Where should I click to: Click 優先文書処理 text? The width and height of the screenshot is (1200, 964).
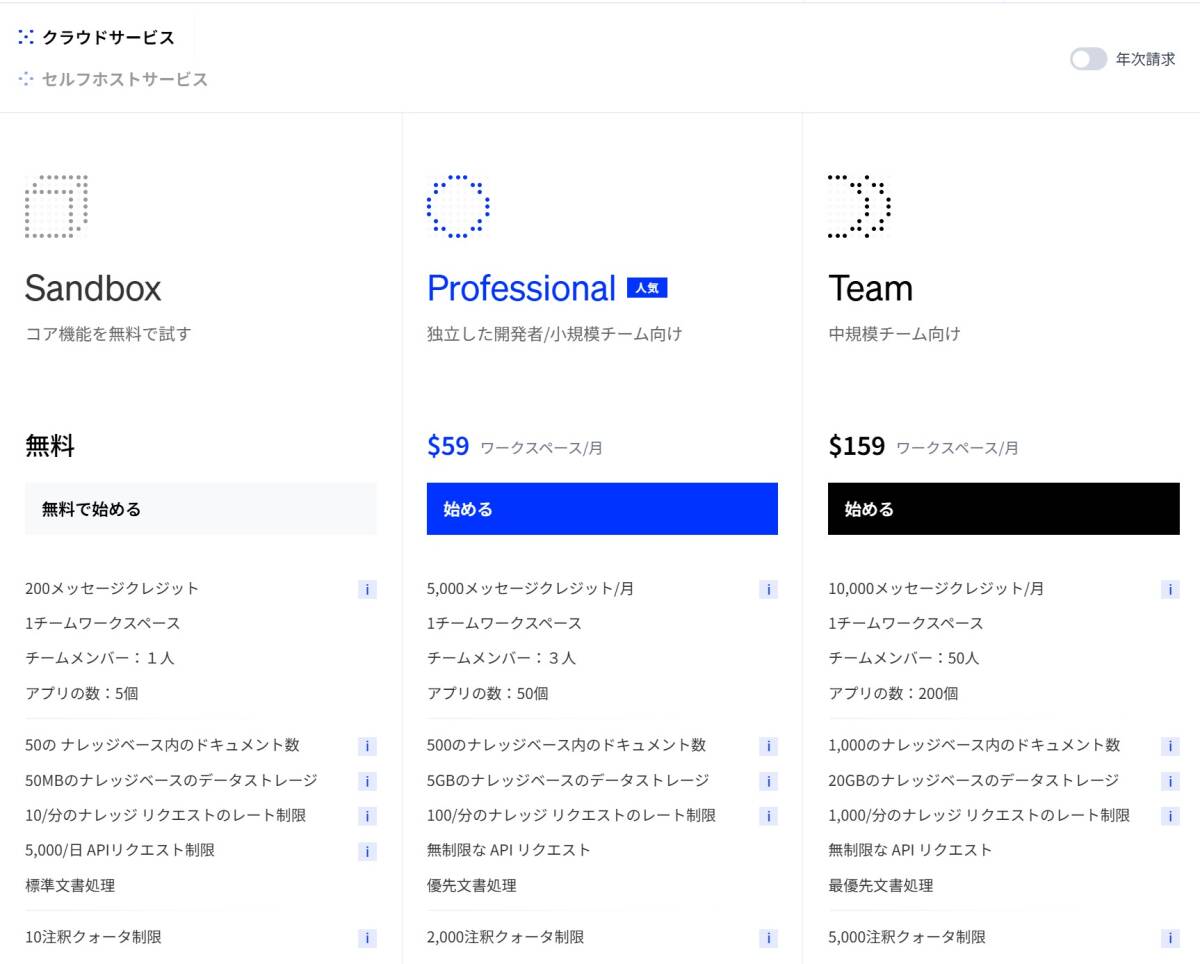pos(472,885)
